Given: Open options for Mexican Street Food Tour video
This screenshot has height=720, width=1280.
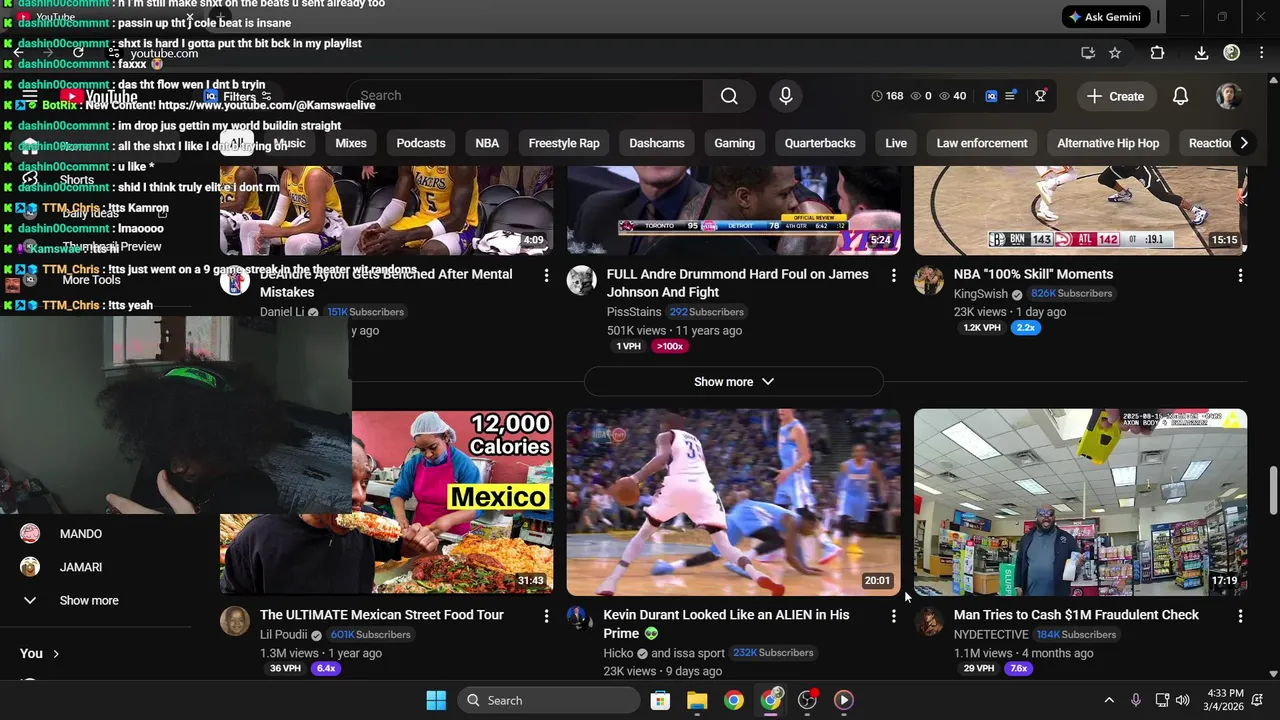Looking at the screenshot, I should tap(546, 616).
